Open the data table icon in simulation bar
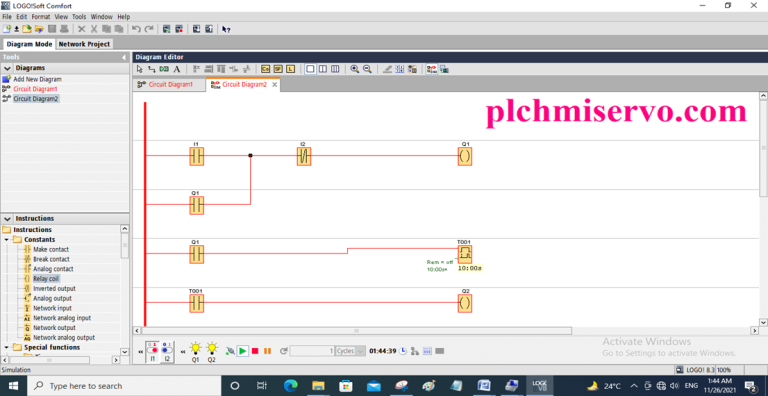 (x=427, y=351)
